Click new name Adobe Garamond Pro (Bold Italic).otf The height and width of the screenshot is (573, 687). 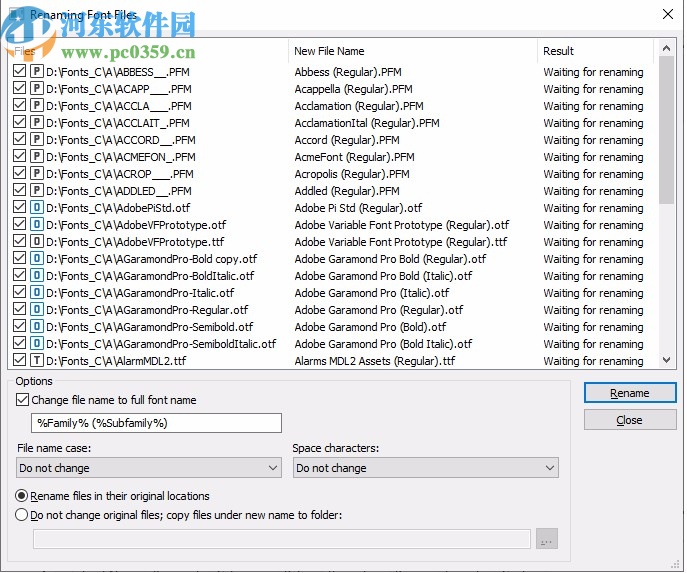pyautogui.click(x=383, y=344)
